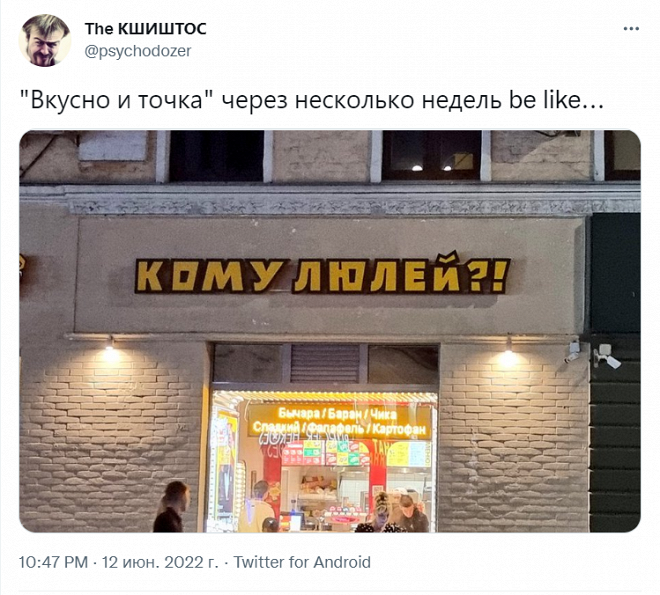Visit the @psychodozer handle link
Screen dimensions: 660x595
tap(138, 51)
